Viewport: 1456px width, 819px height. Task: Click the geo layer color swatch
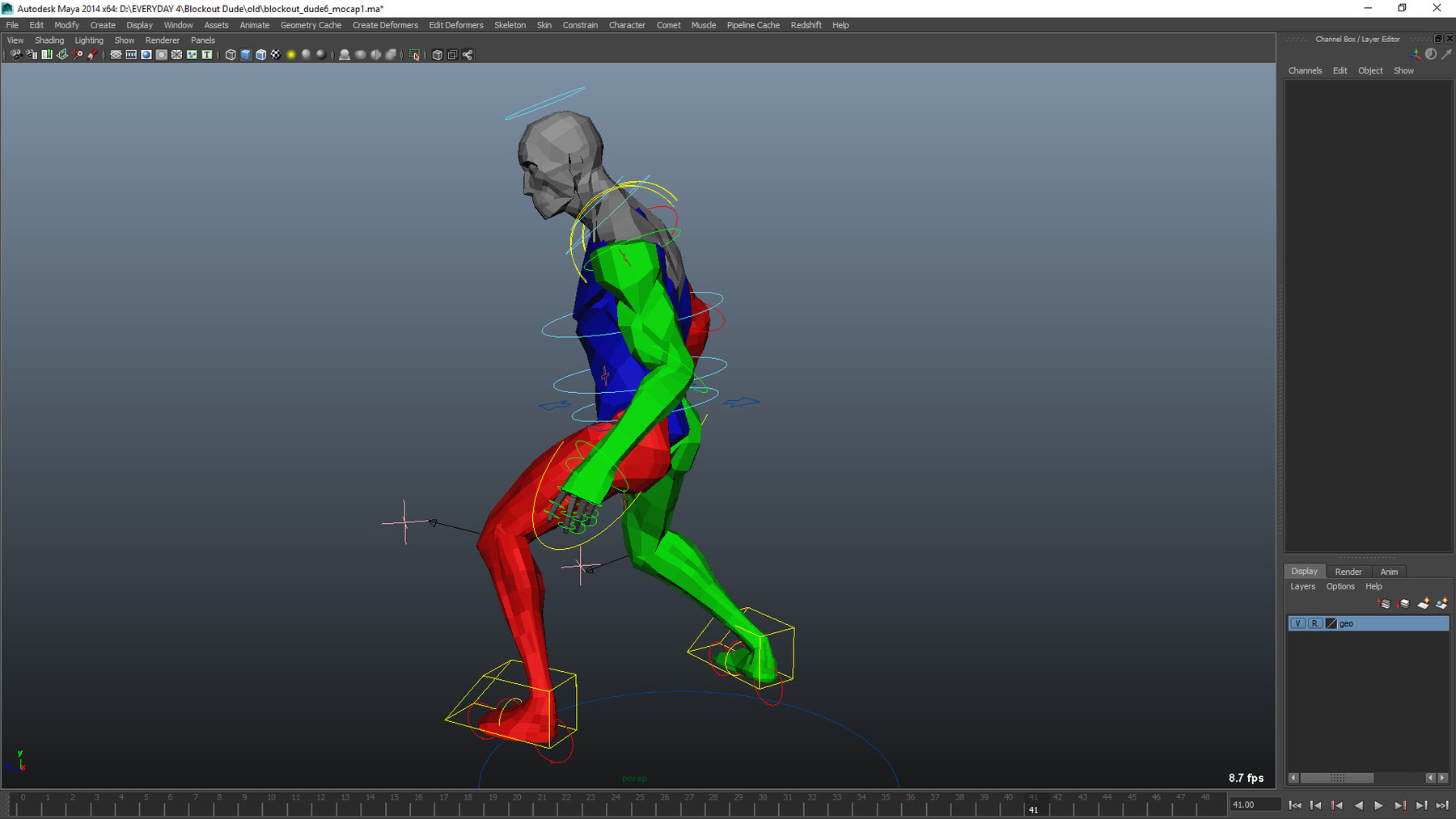pos(1331,623)
